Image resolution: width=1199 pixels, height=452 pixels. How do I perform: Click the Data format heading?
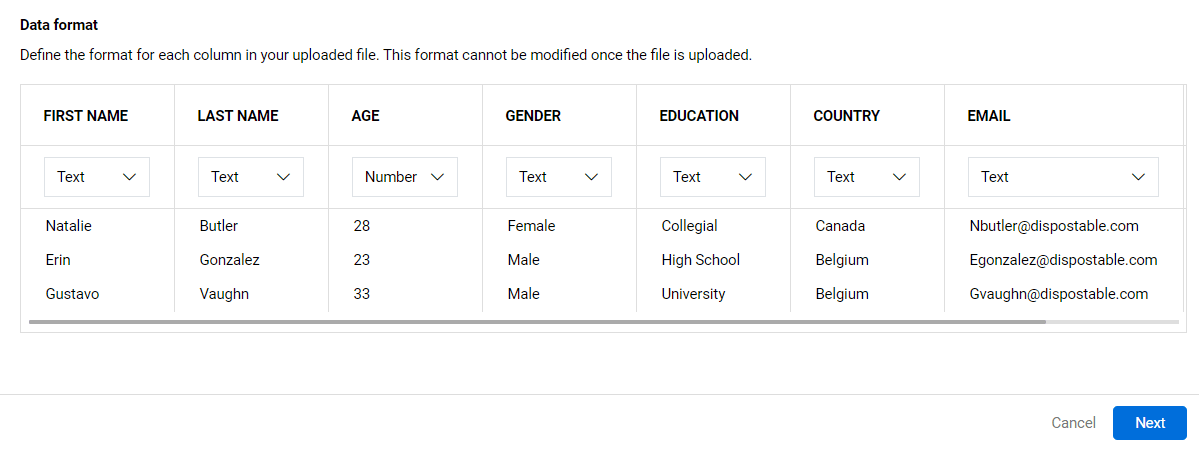(59, 25)
